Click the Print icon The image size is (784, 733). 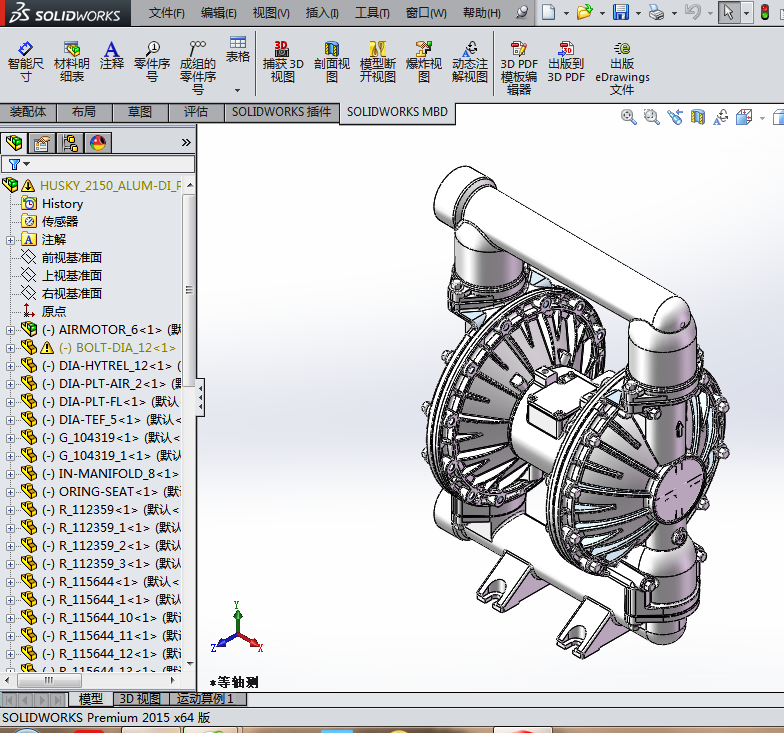tap(656, 12)
